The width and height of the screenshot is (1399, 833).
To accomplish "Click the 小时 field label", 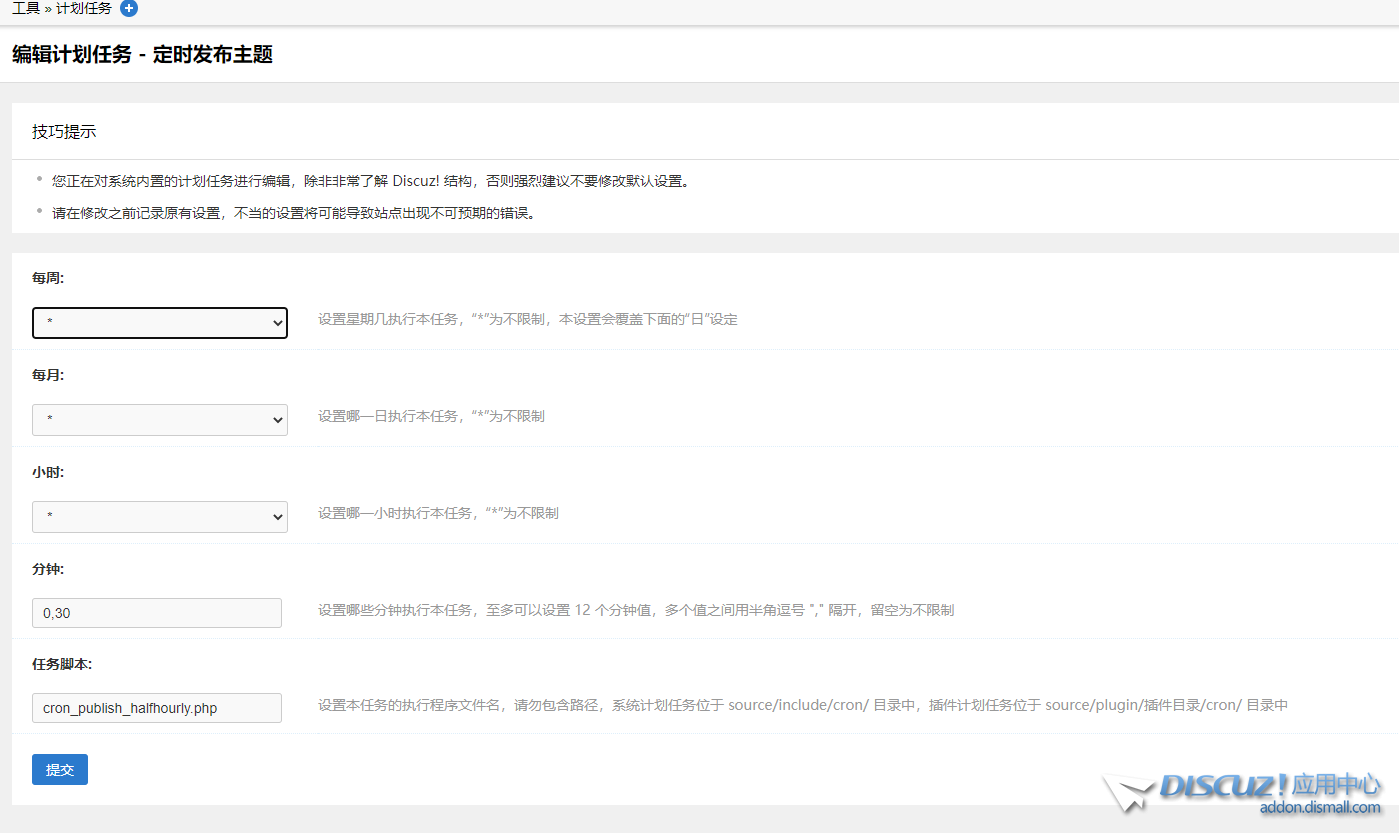I will 48,472.
